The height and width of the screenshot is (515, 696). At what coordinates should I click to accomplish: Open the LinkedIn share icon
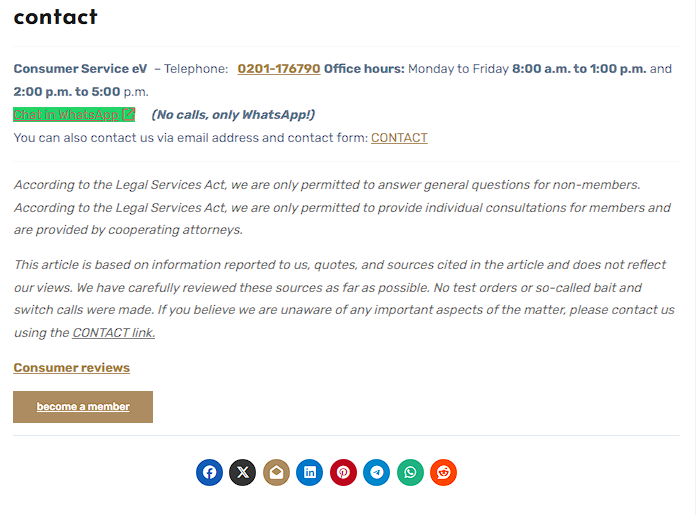(309, 472)
